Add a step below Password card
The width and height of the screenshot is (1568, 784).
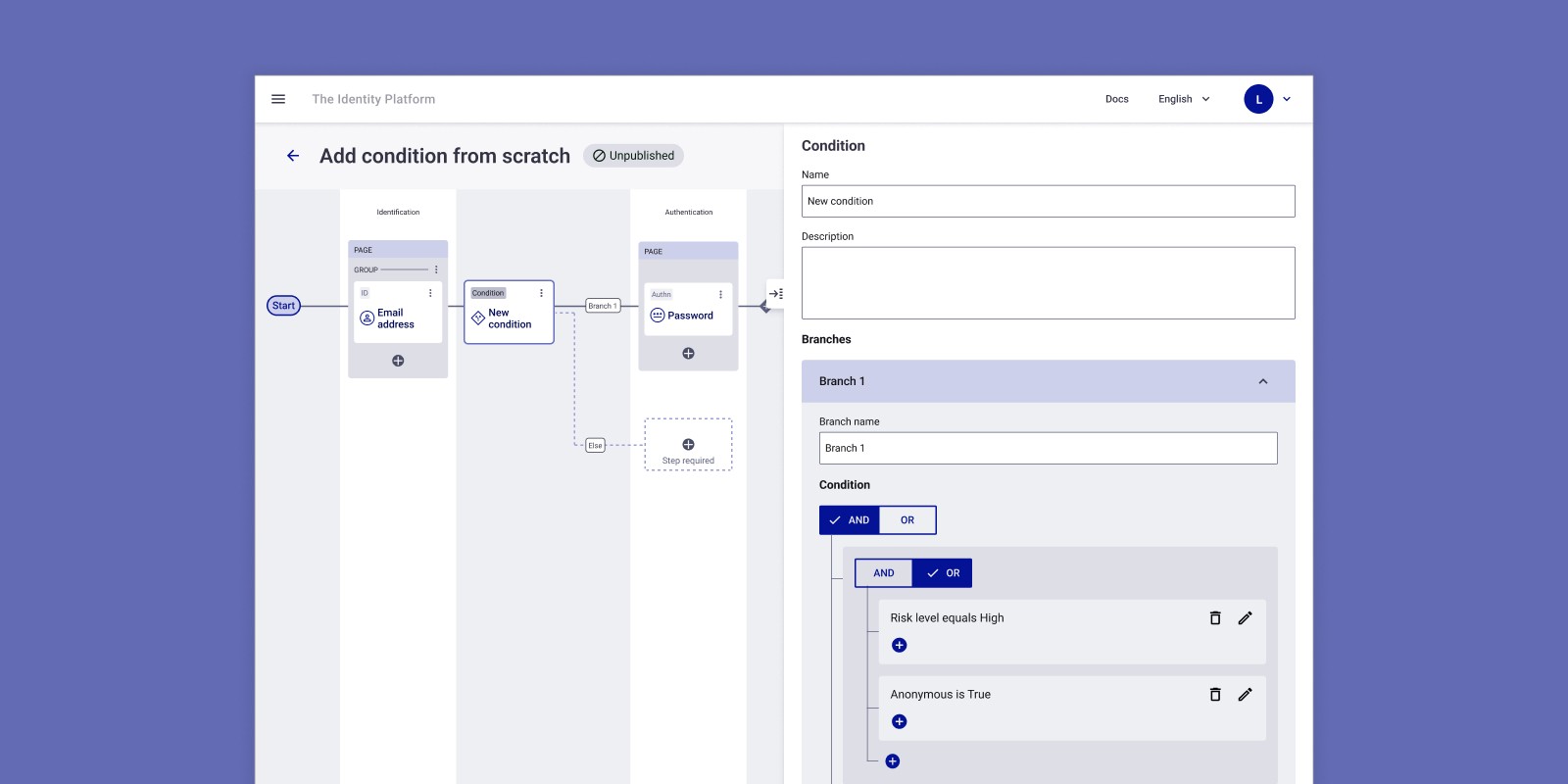[688, 354]
